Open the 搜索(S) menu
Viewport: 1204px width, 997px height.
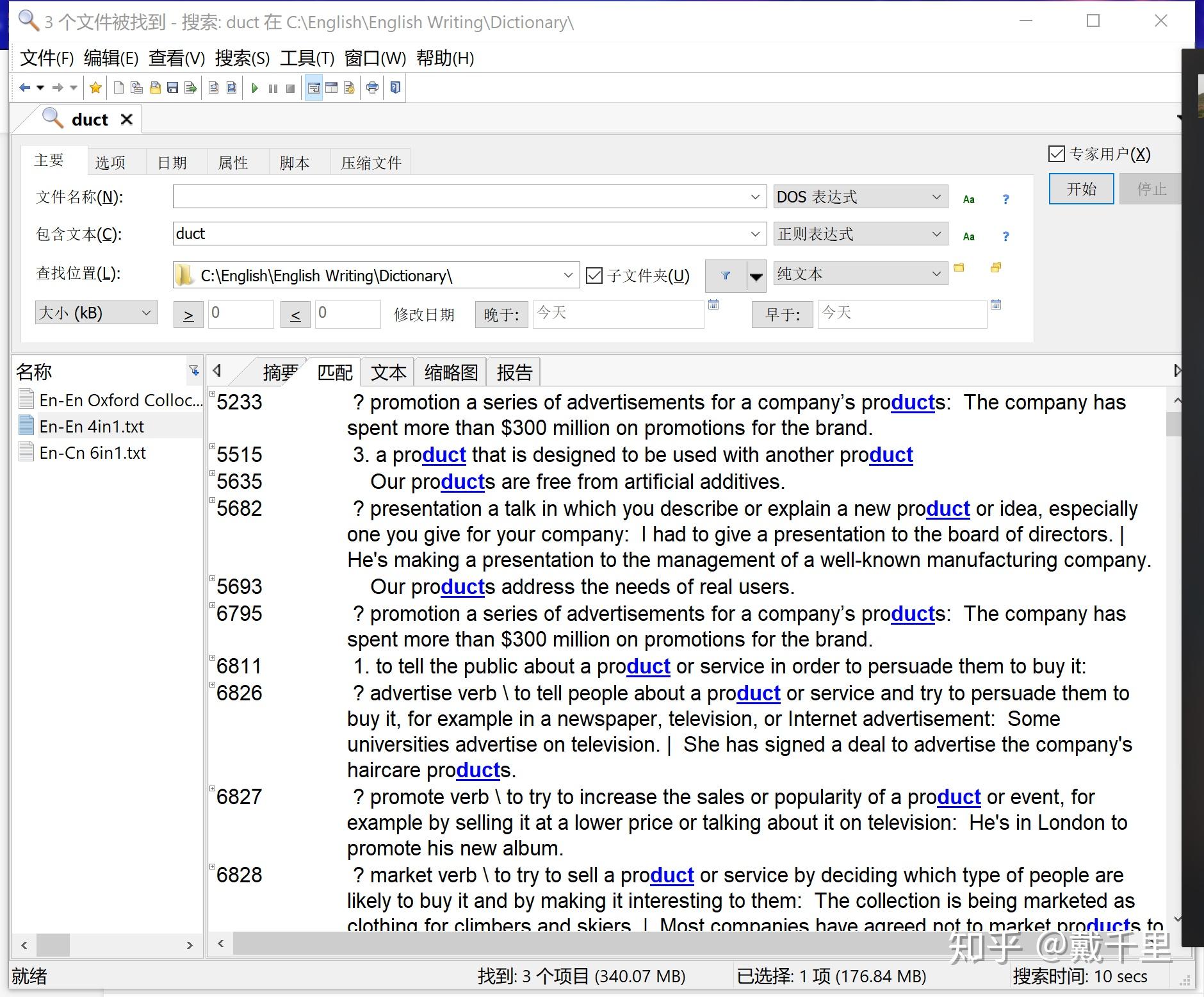pos(242,58)
